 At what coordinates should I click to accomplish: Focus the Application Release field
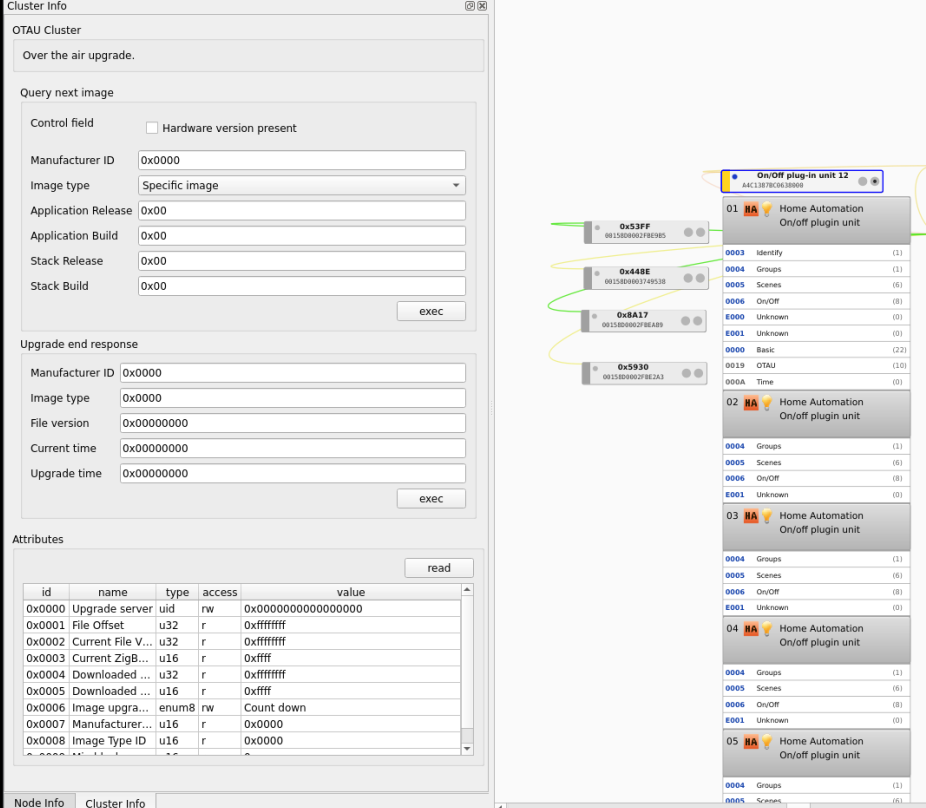point(302,210)
